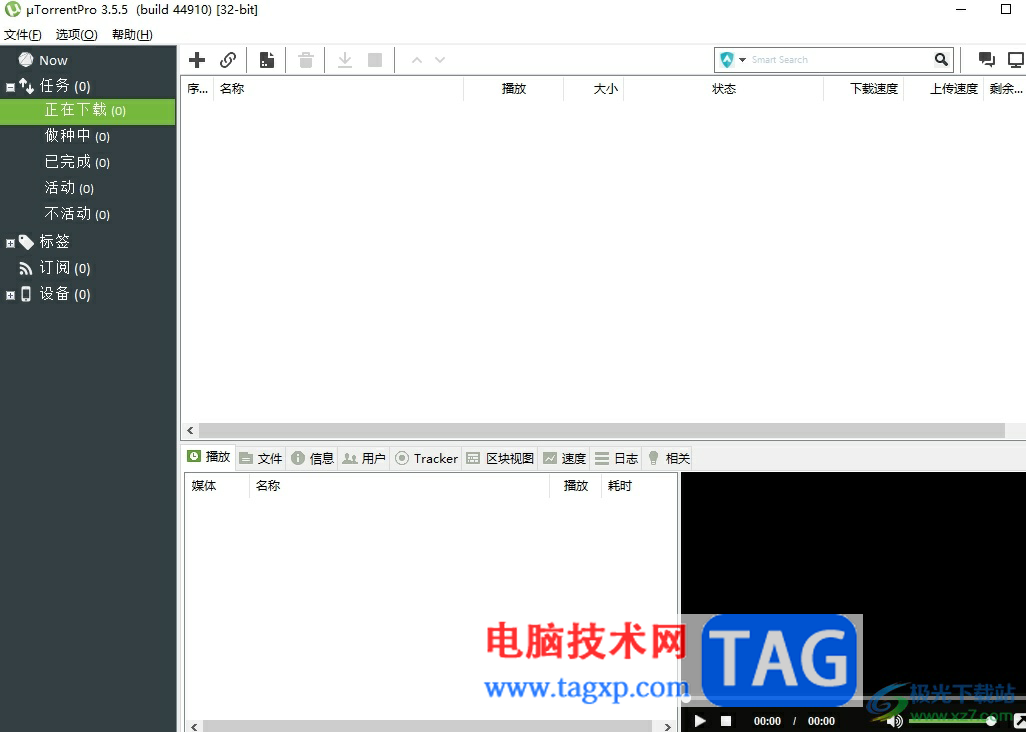This screenshot has width=1026, height=732.
Task: Sort by the 下载速度 column header
Action: click(864, 89)
